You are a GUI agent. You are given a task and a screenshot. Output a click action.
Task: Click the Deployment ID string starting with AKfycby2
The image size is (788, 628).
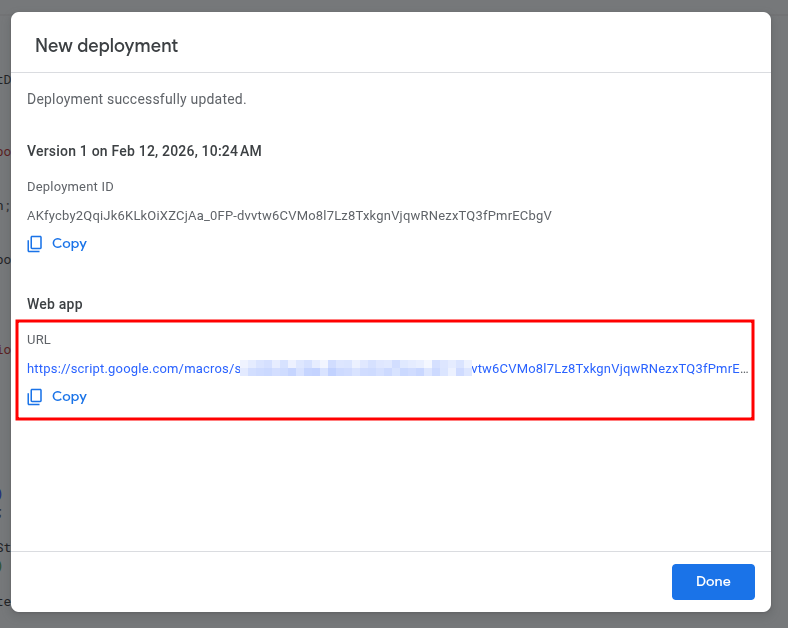(x=289, y=215)
